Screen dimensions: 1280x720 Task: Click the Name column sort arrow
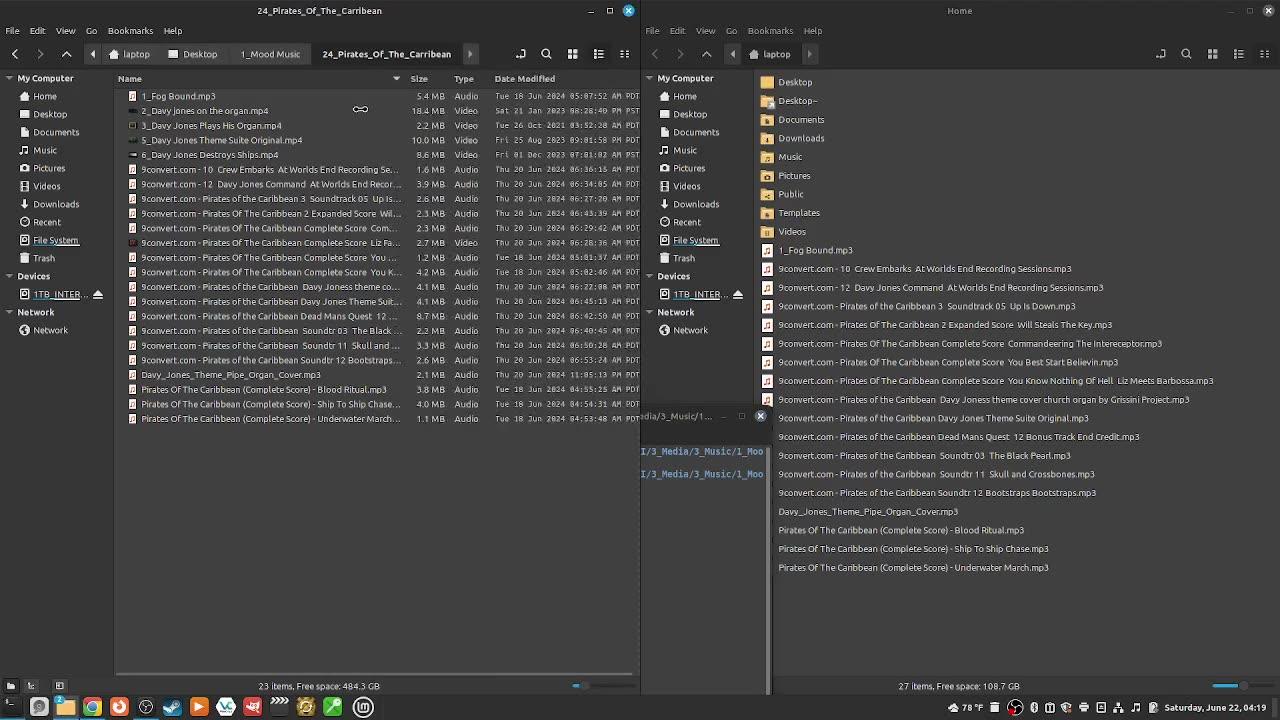(x=396, y=78)
